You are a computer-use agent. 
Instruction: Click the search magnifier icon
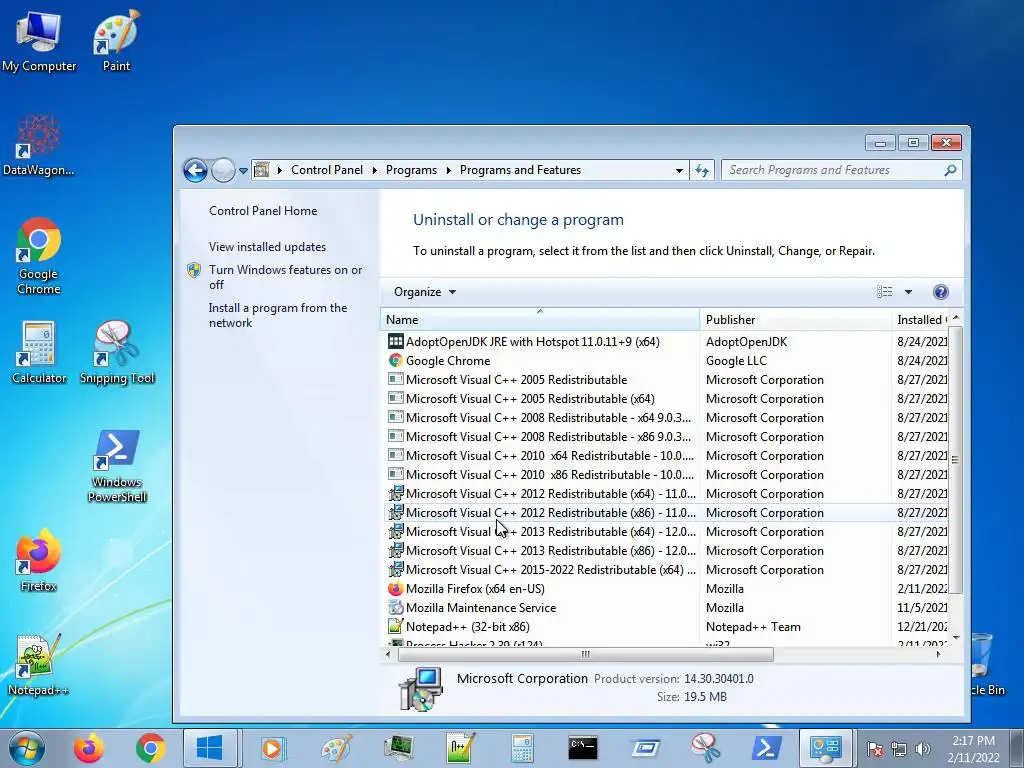[950, 170]
